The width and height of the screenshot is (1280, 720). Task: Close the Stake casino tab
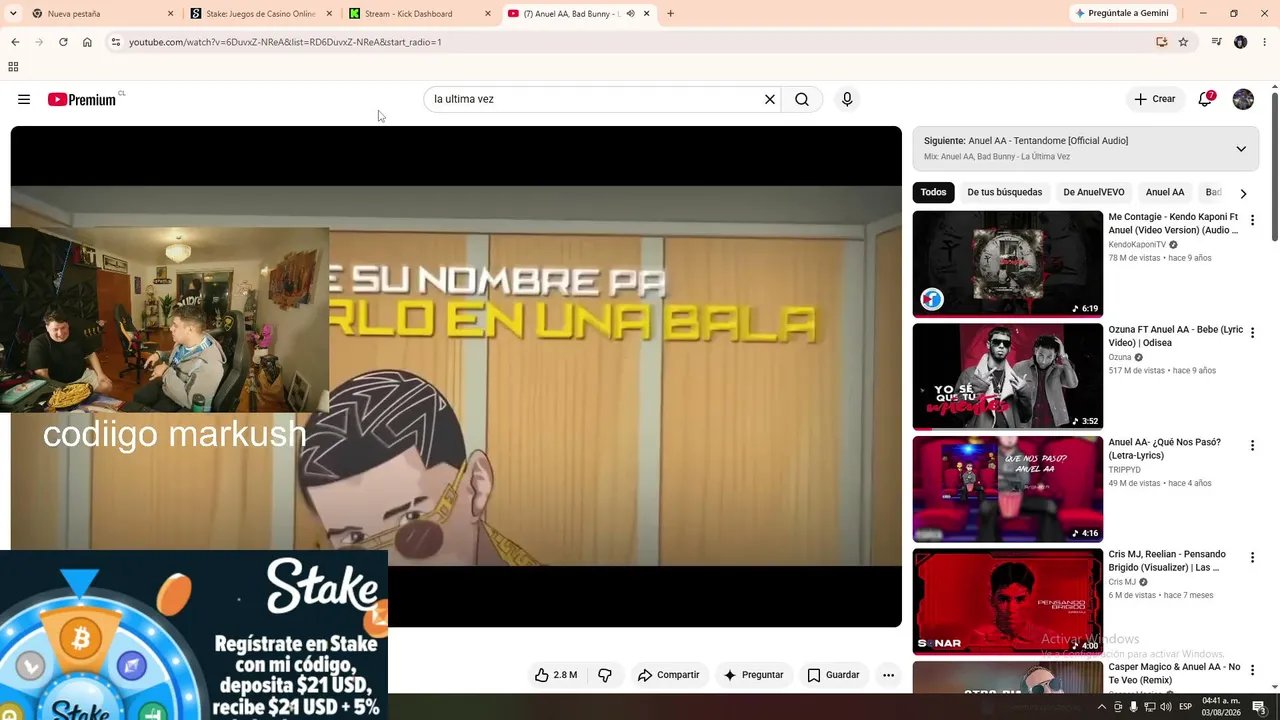click(329, 14)
